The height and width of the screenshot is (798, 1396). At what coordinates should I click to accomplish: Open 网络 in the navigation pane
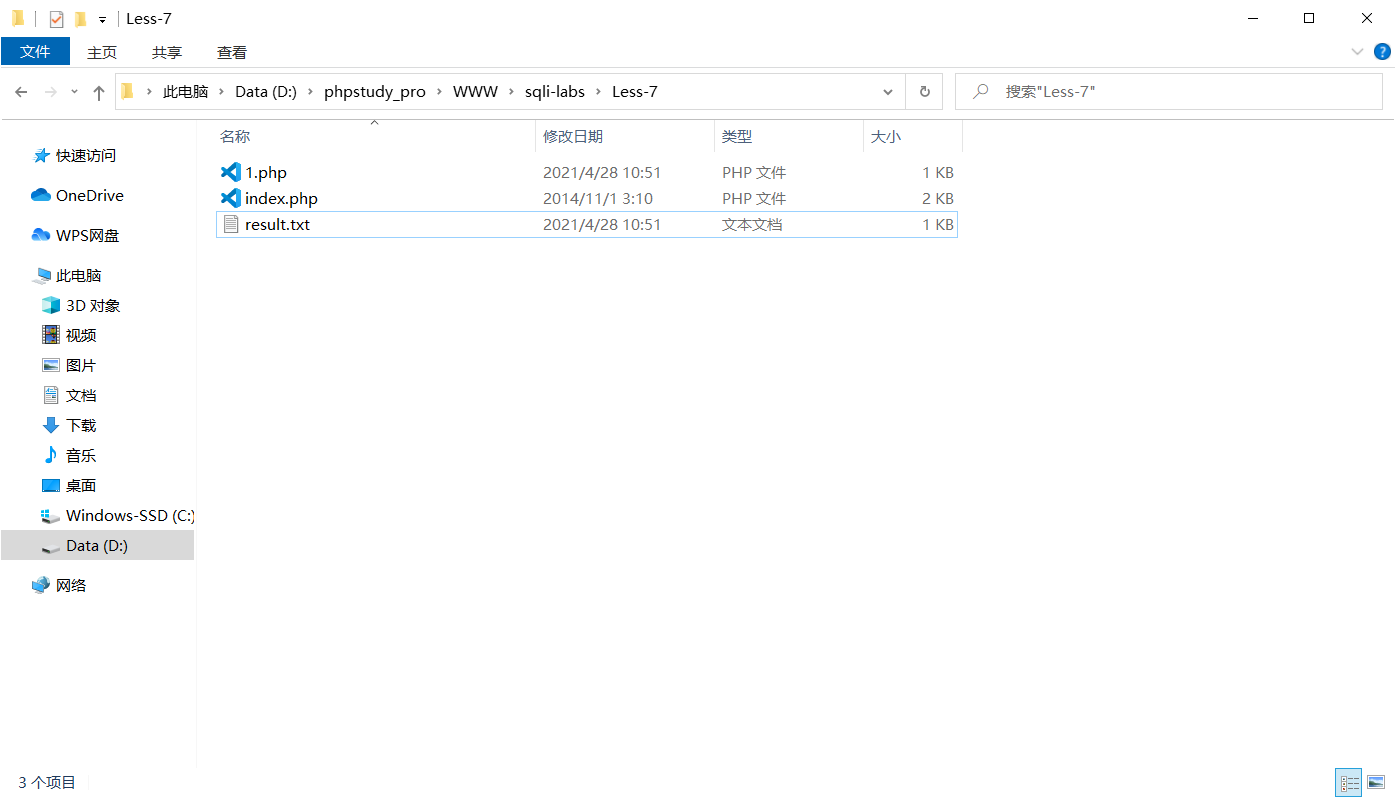click(x=71, y=585)
